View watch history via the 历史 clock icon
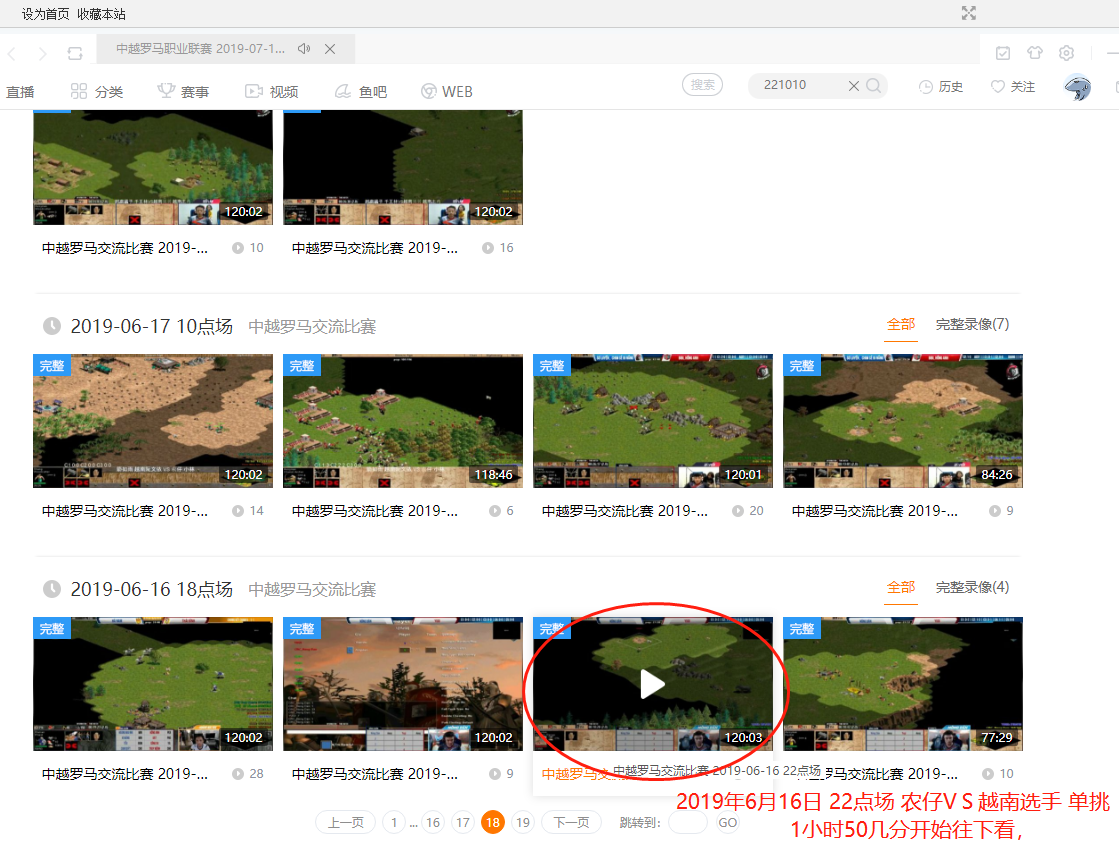 940,87
